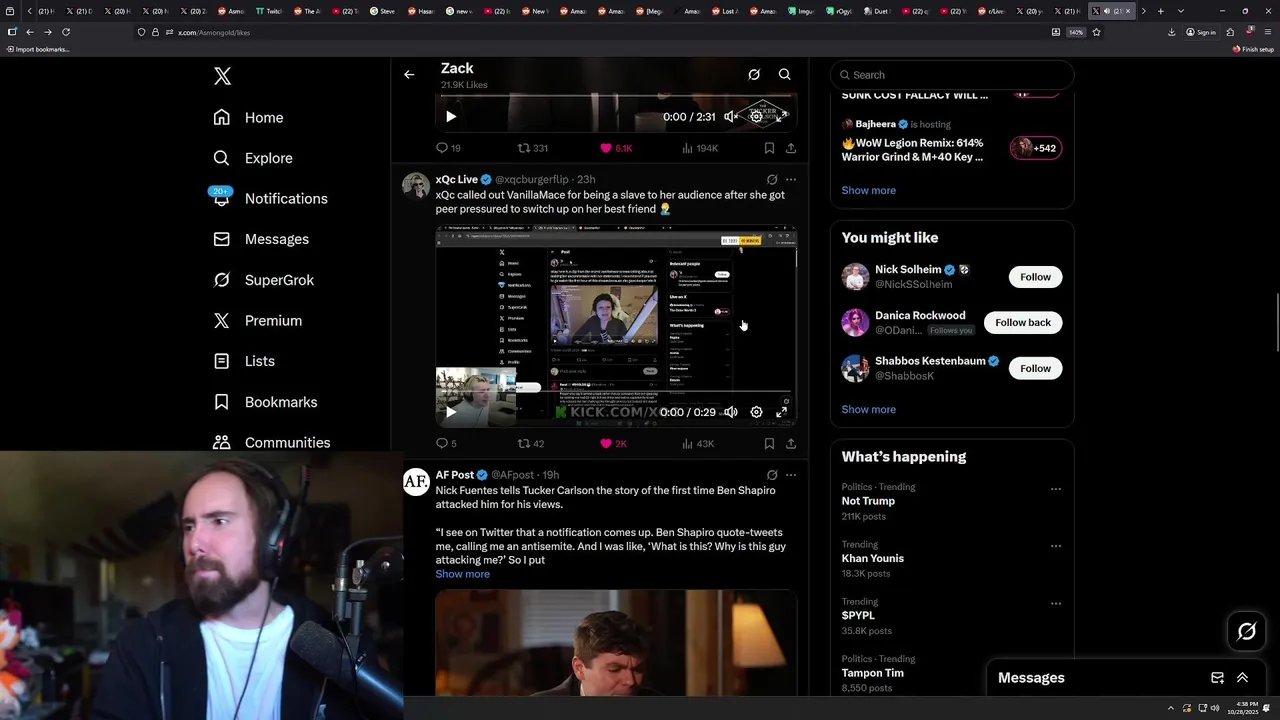Compose new message in Messages drawer
Image resolution: width=1280 pixels, height=720 pixels.
(x=1217, y=678)
